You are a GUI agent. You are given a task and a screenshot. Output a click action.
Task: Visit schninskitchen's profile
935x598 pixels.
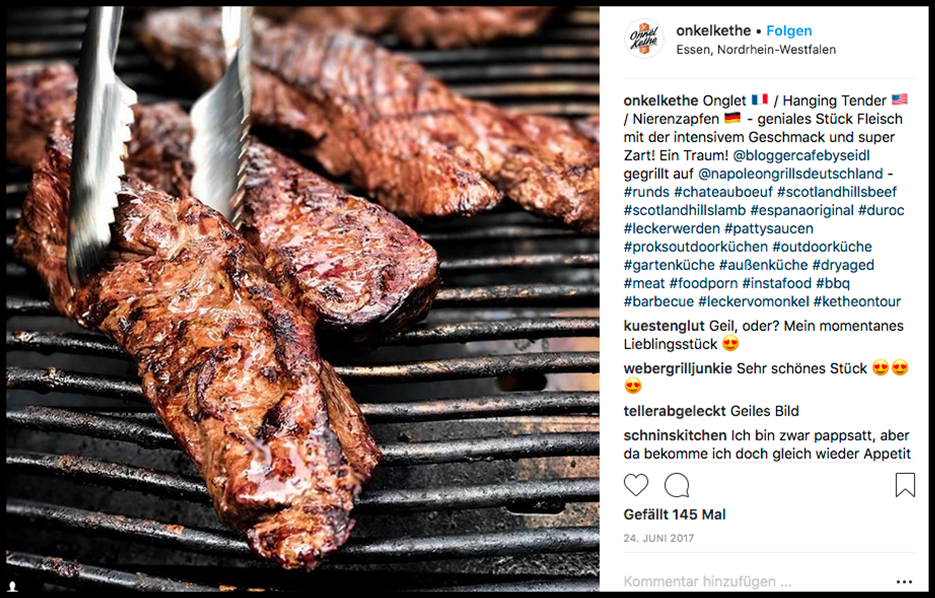[675, 436]
